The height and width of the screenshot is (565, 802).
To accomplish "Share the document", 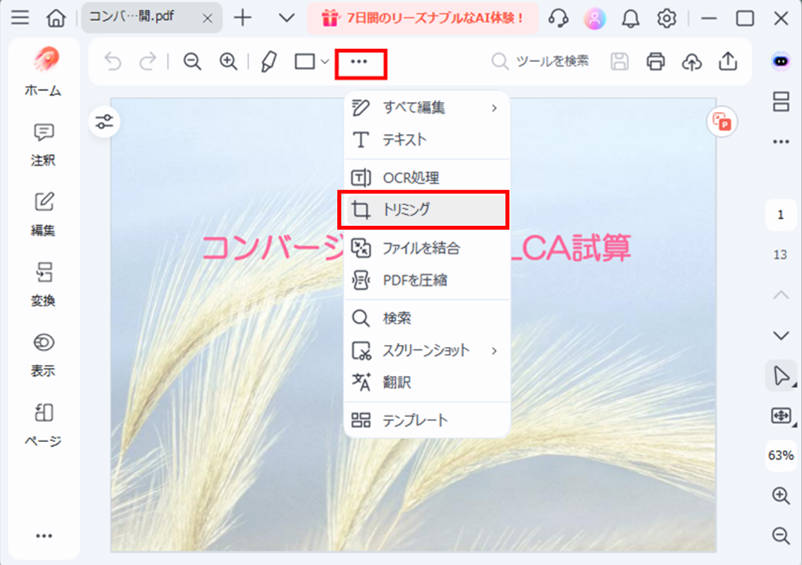I will point(728,62).
